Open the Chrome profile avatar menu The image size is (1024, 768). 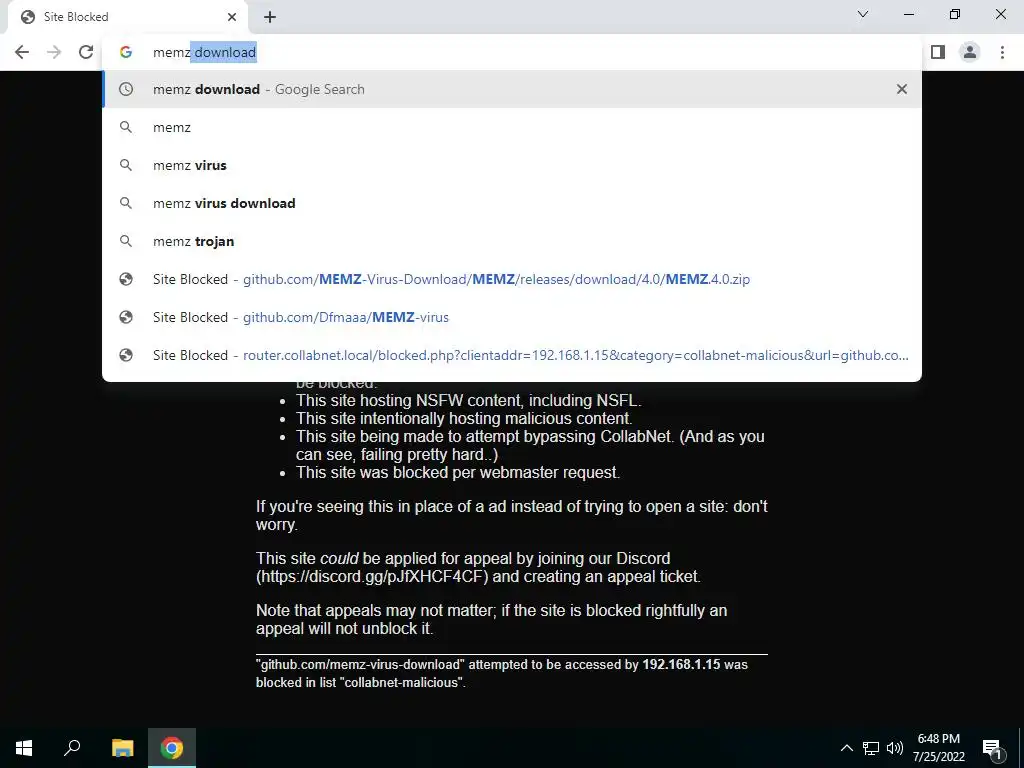[970, 52]
